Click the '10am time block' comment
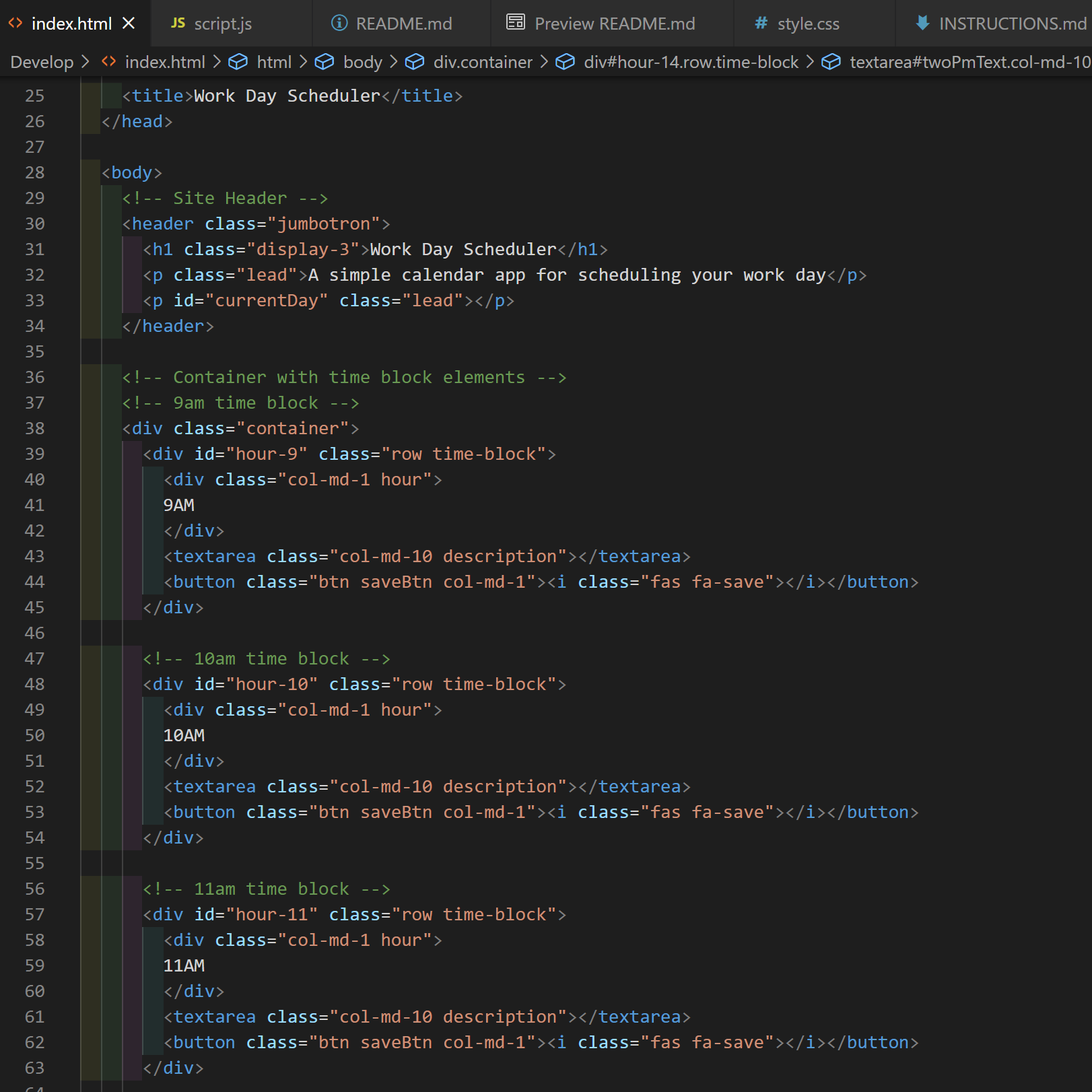 [x=267, y=659]
